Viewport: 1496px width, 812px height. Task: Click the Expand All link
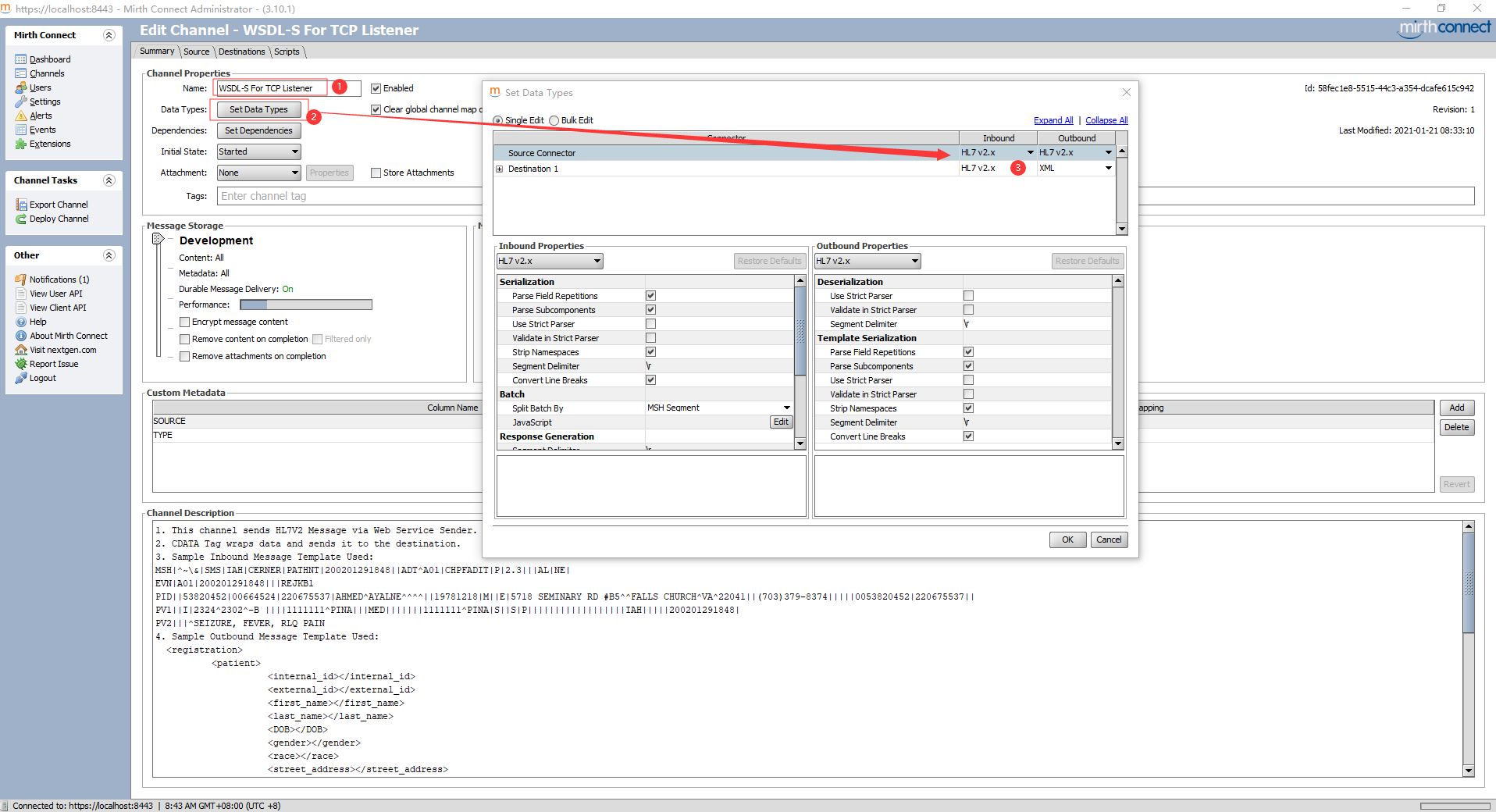tap(1053, 120)
